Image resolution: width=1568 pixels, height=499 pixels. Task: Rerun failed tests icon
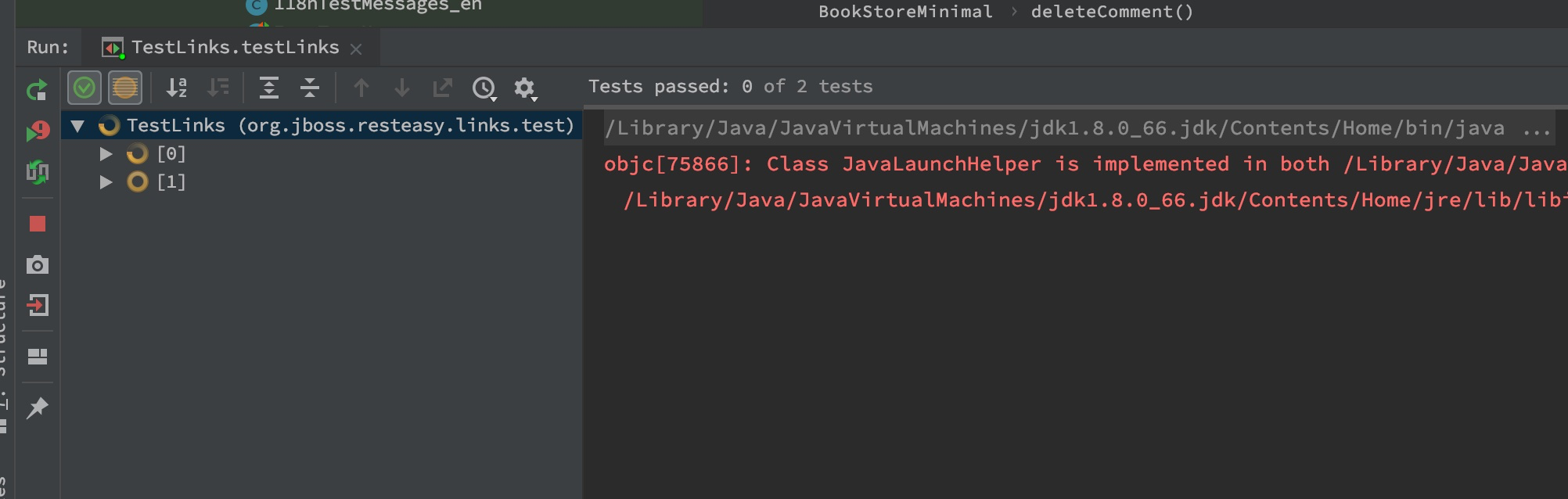tap(37, 131)
